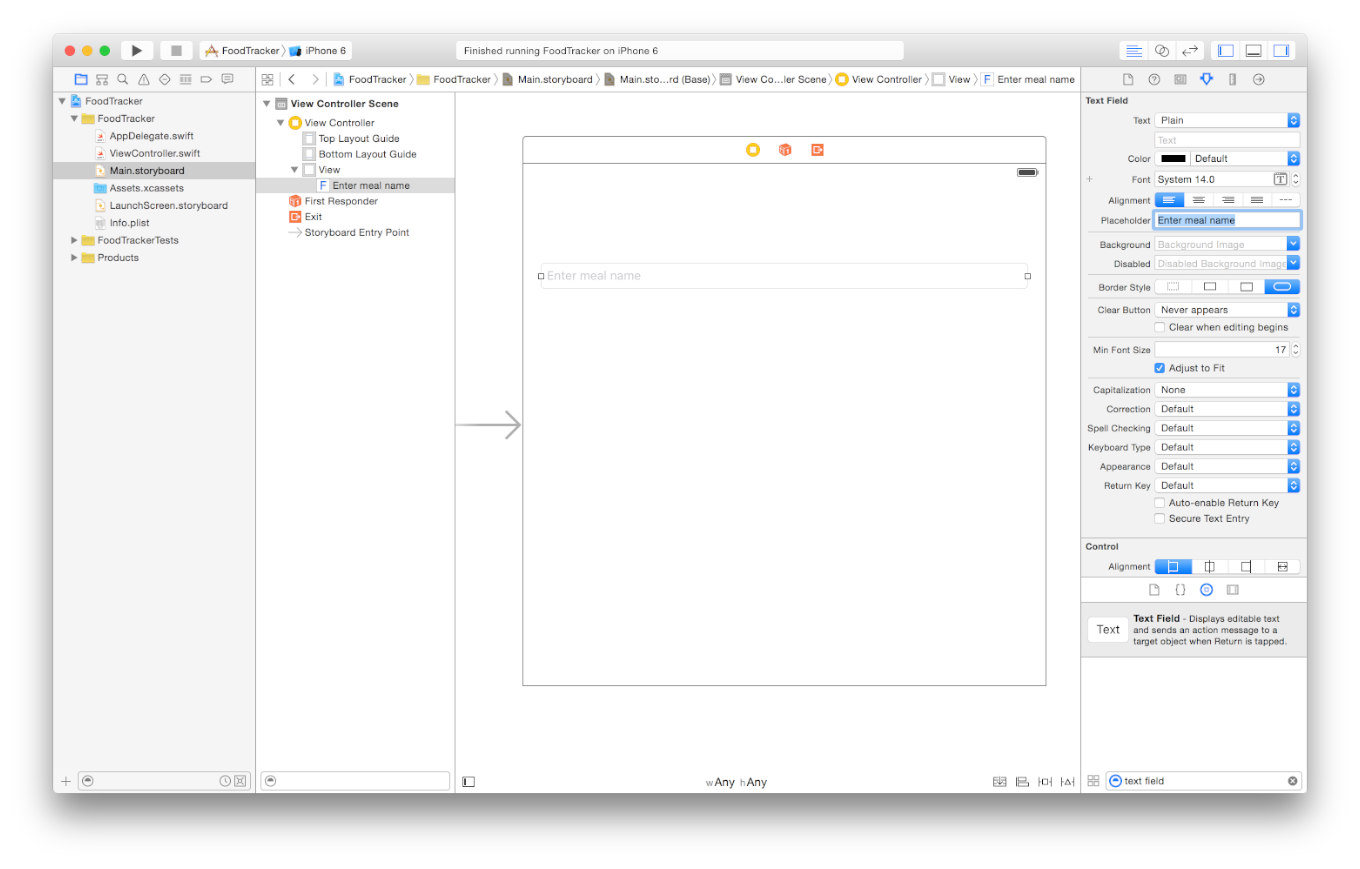This screenshot has height=869, width=1360.
Task: Set text alignment to right
Action: click(1227, 200)
